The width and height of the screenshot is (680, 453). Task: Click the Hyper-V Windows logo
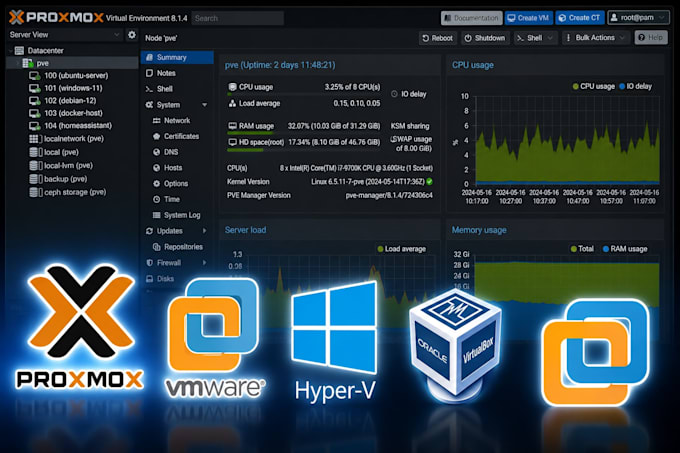tap(334, 327)
